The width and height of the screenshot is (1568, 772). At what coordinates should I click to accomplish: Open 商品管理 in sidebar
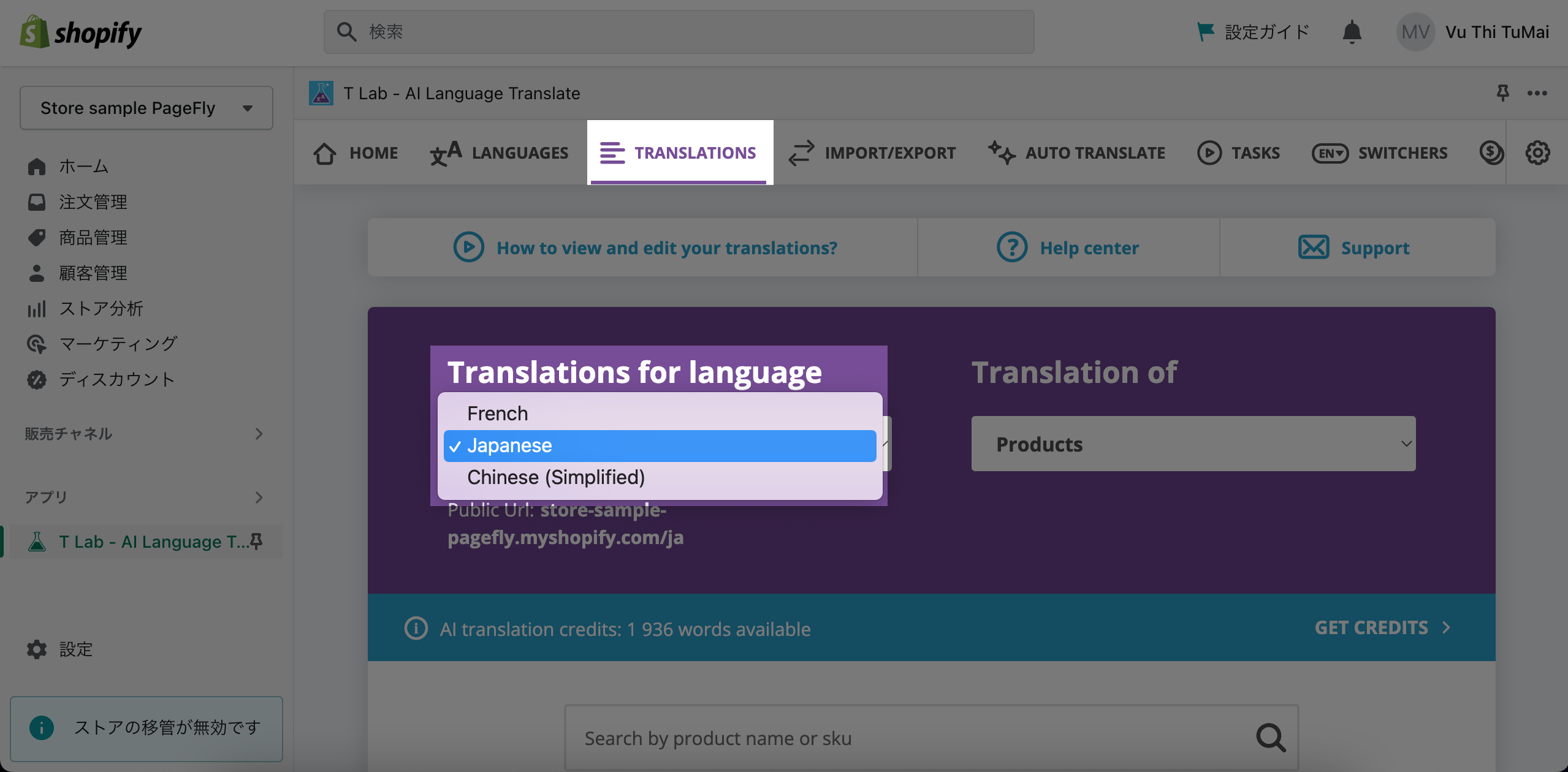(x=93, y=237)
